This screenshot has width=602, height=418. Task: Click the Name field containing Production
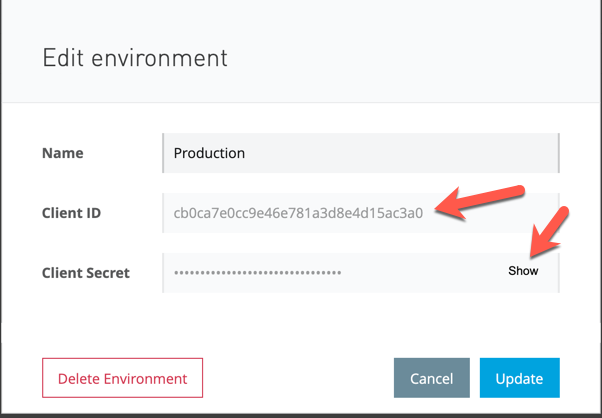pyautogui.click(x=360, y=154)
